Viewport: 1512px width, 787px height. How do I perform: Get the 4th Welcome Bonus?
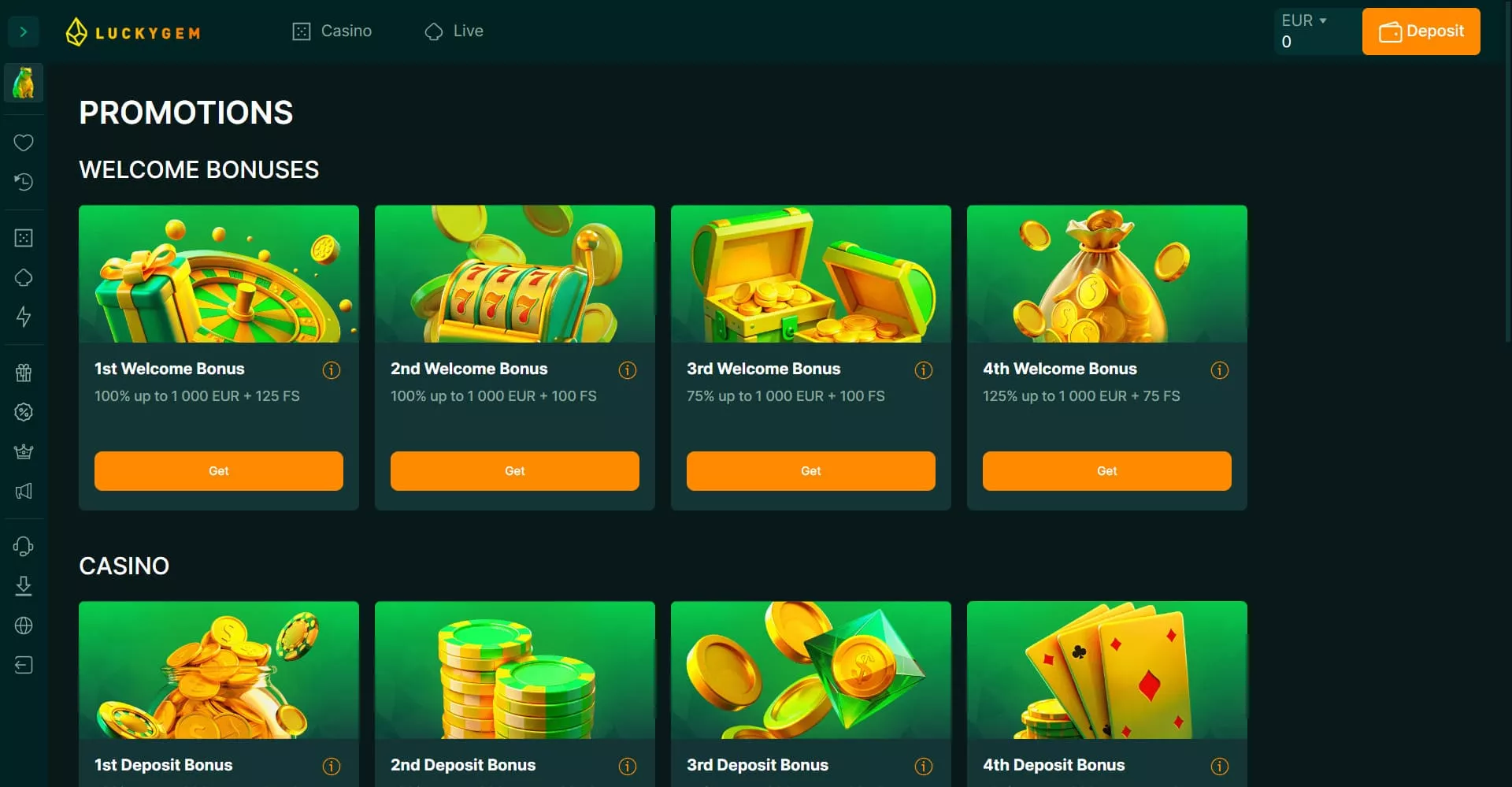pos(1107,471)
